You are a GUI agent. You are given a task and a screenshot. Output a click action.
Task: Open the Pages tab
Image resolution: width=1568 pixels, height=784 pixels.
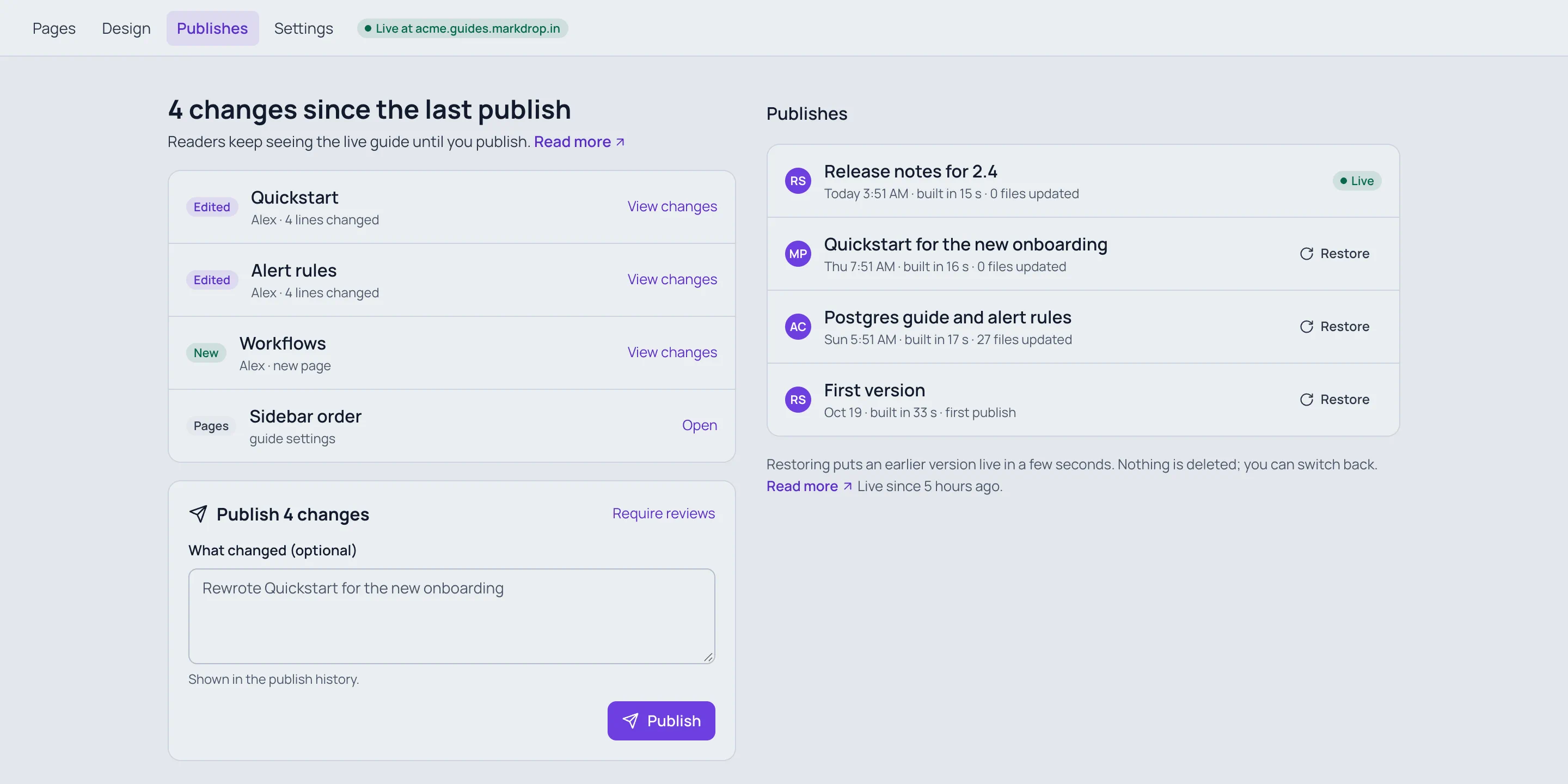coord(53,28)
